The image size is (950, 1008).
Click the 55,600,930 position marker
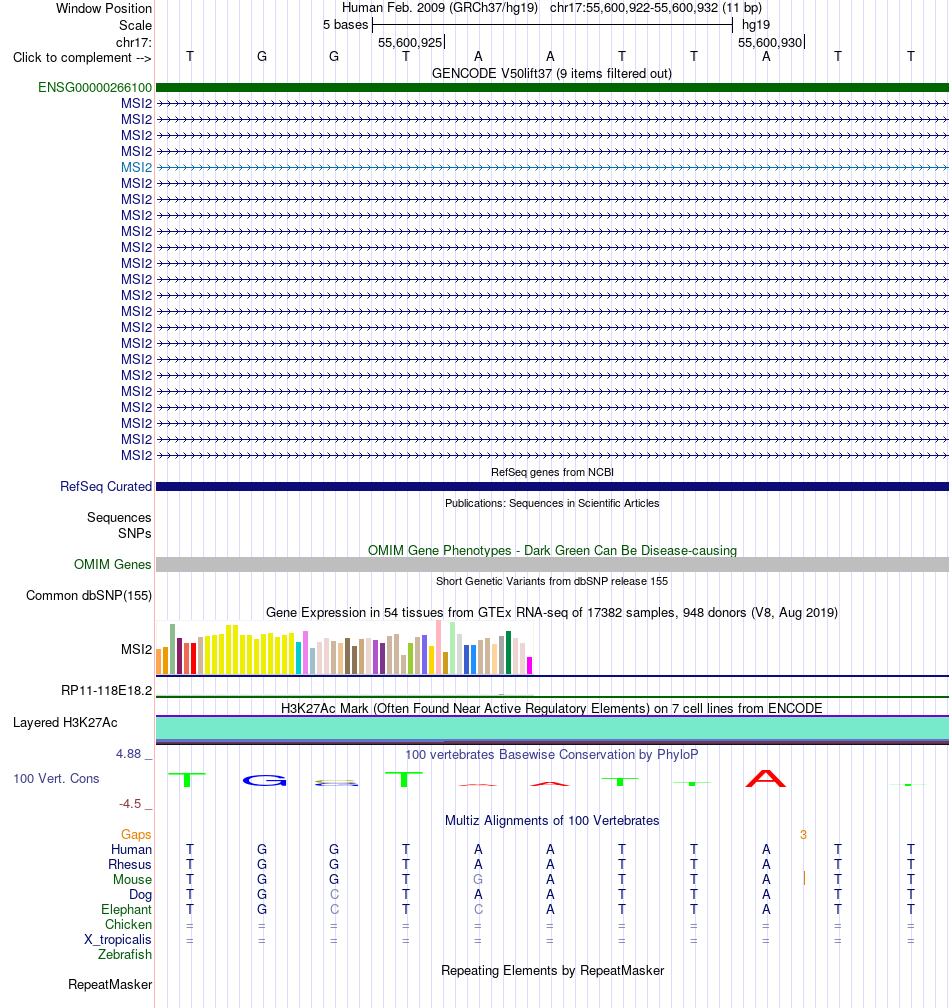(x=770, y=43)
